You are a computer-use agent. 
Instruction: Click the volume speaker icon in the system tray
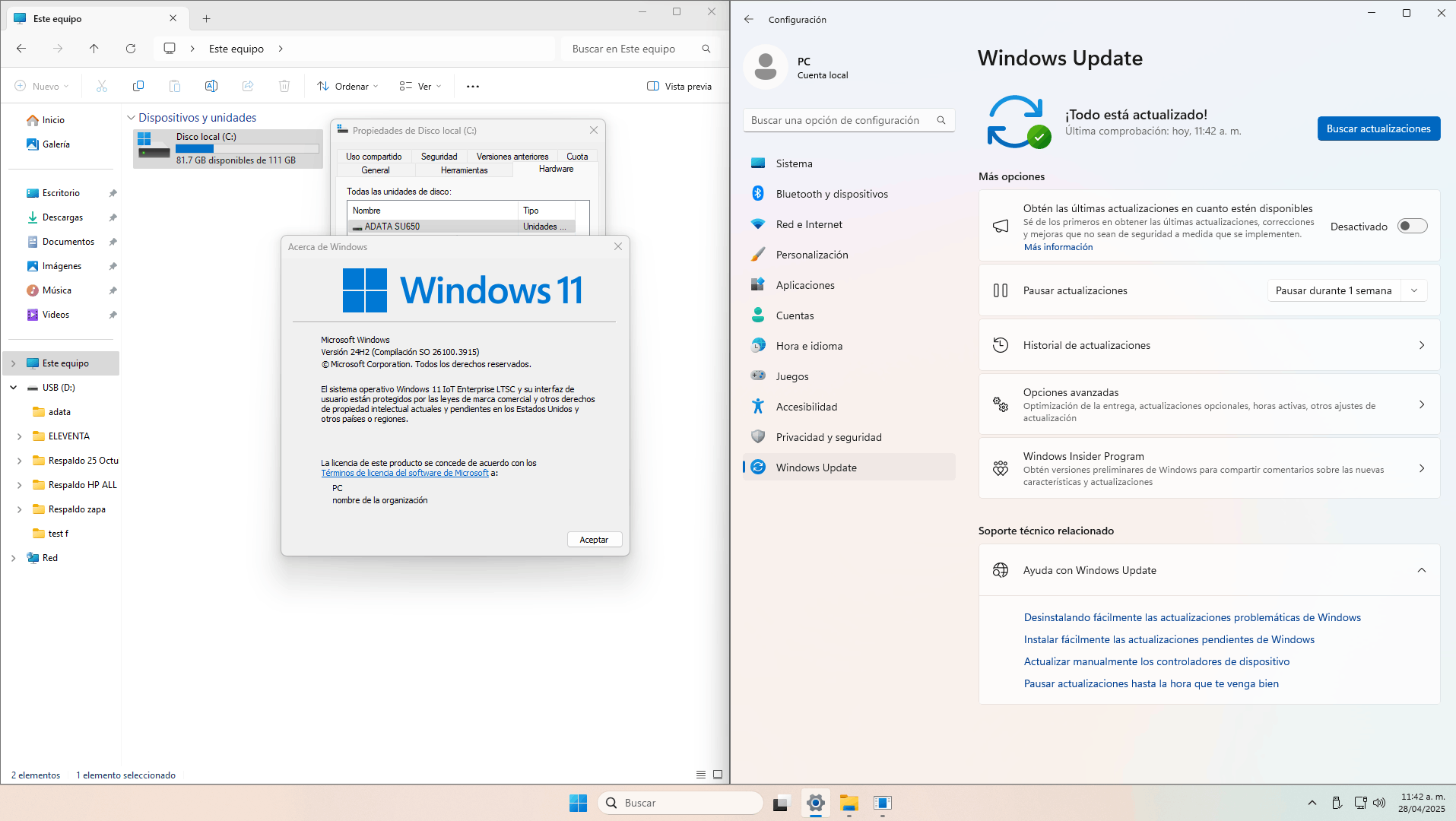[x=1379, y=803]
